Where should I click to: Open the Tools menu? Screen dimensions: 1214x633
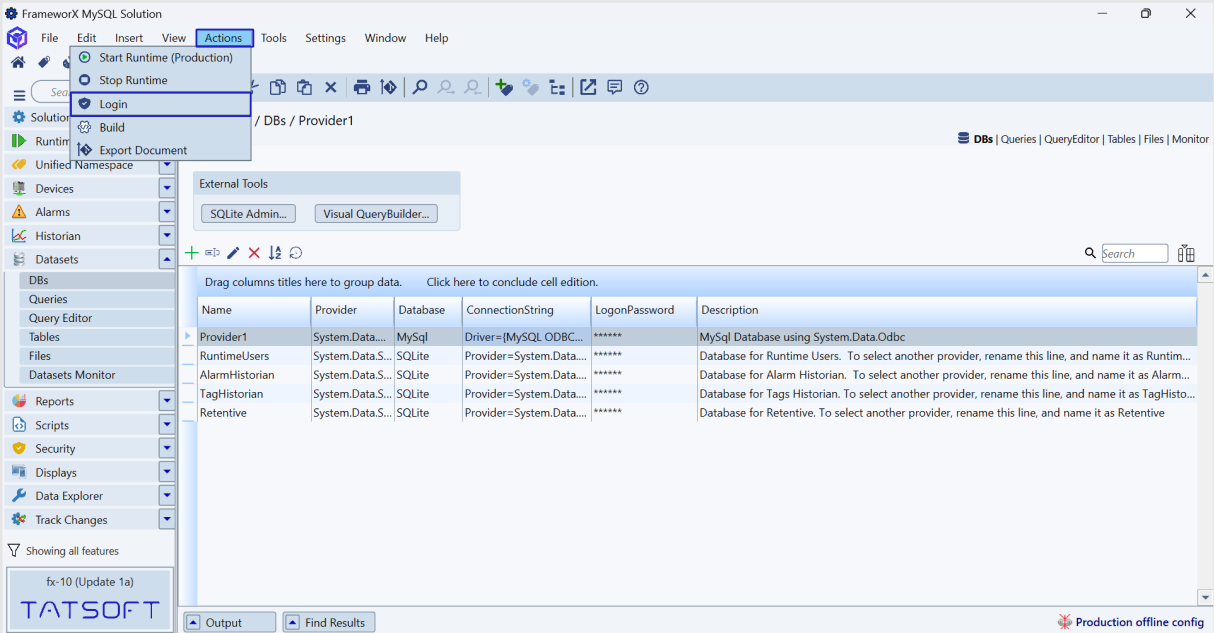[273, 38]
